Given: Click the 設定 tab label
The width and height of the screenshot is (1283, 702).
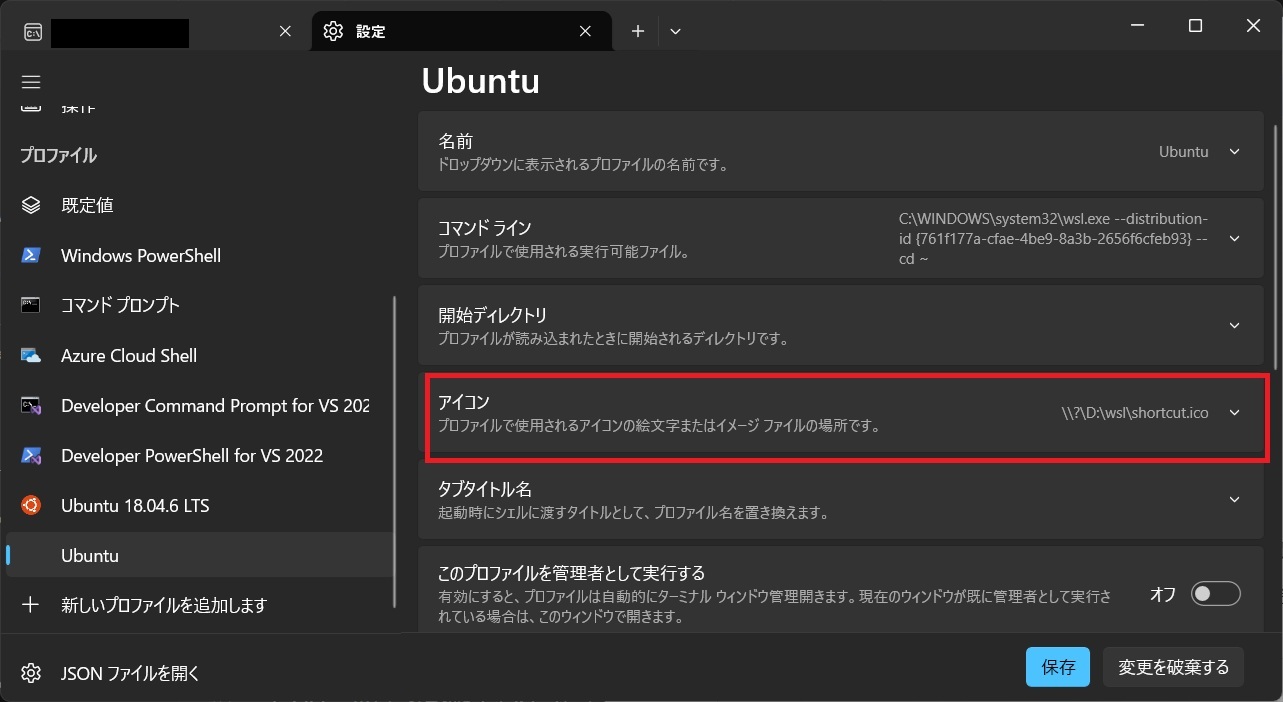Looking at the screenshot, I should (x=371, y=32).
